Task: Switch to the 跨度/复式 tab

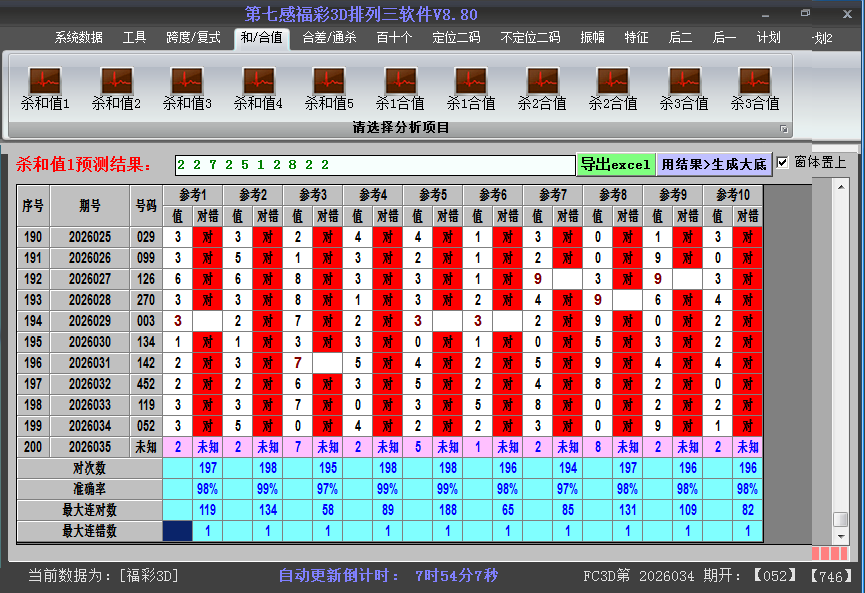Action: (193, 38)
